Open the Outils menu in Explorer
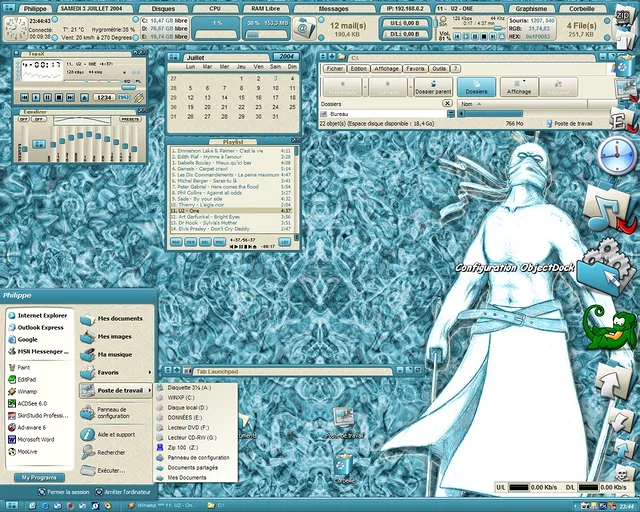 (x=439, y=68)
